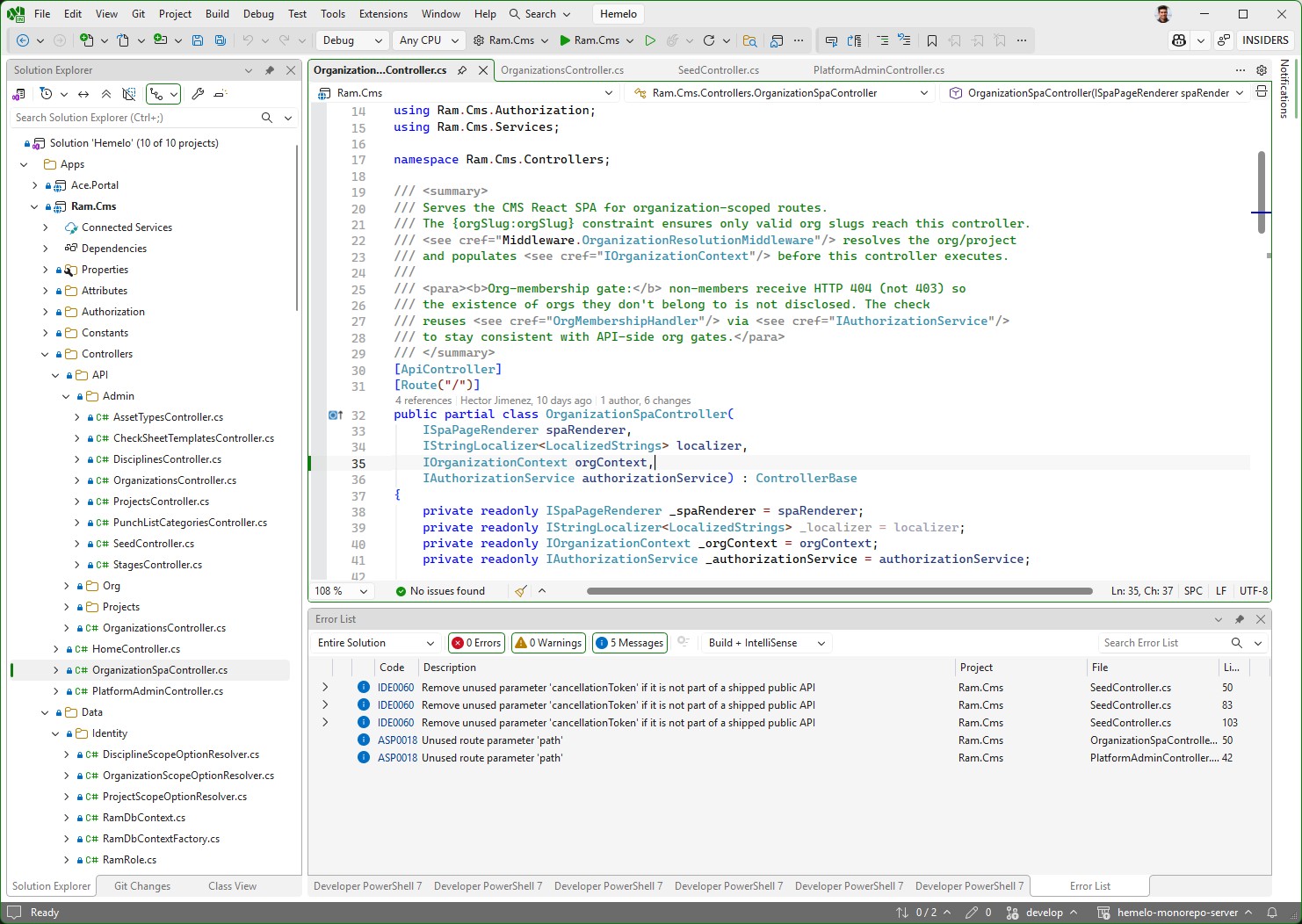This screenshot has height=924, width=1302.
Task: Click the hemelo-monorepo-server repository button
Action: pyautogui.click(x=1175, y=913)
